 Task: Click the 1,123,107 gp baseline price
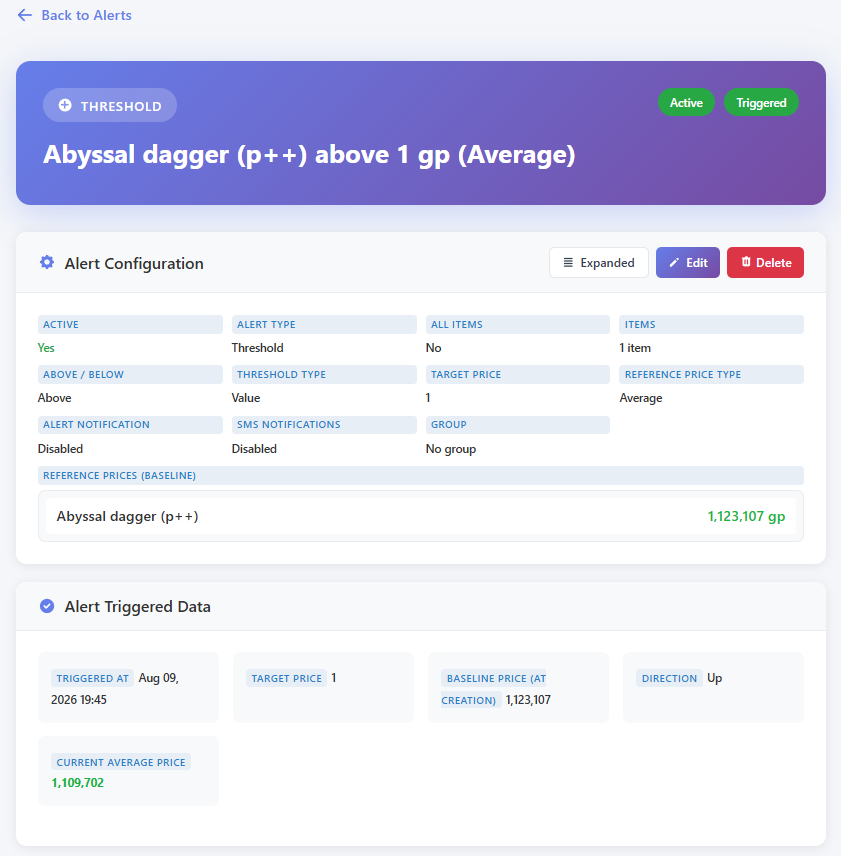[747, 516]
